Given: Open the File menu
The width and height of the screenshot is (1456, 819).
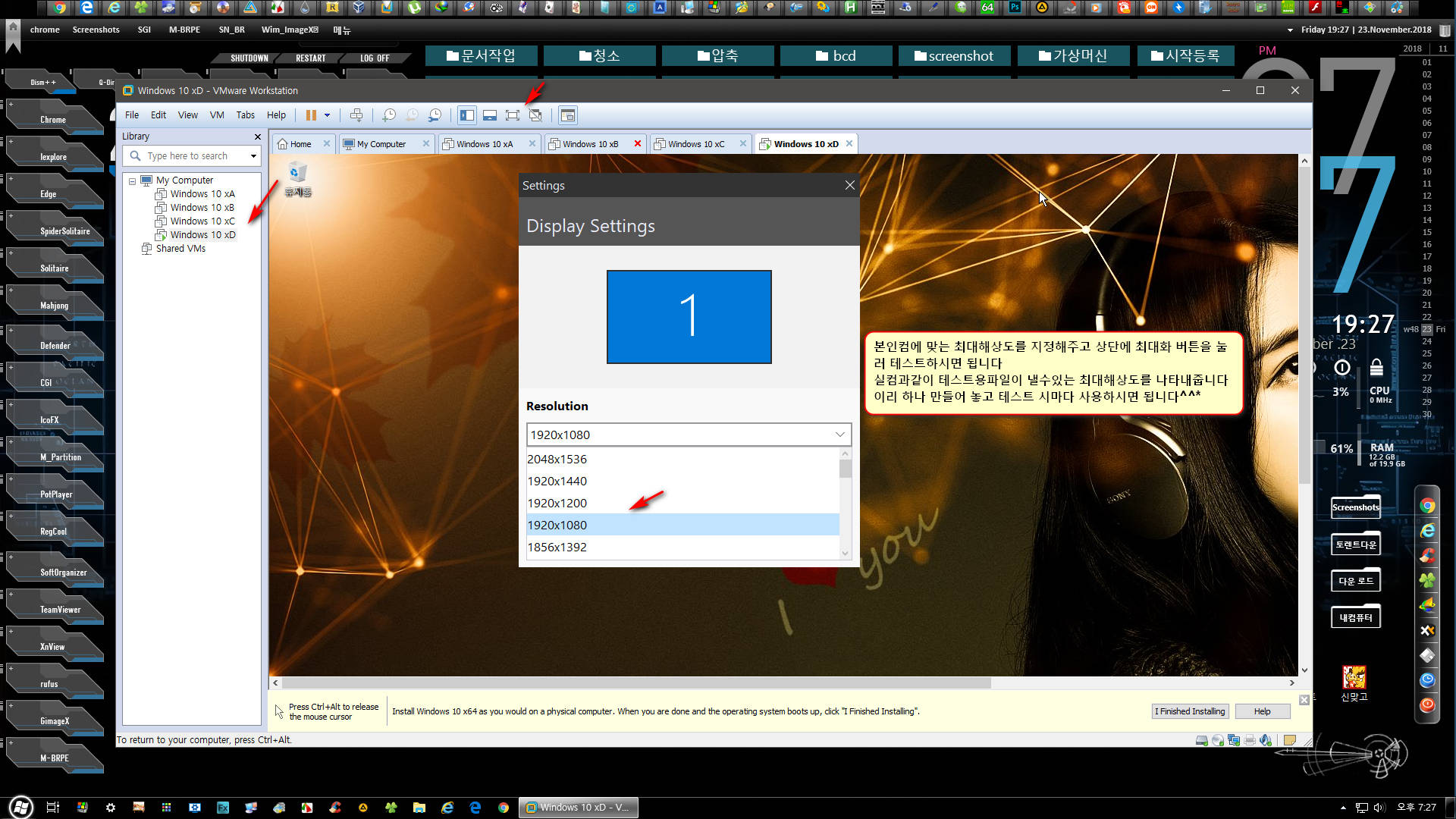Looking at the screenshot, I should pos(132,115).
